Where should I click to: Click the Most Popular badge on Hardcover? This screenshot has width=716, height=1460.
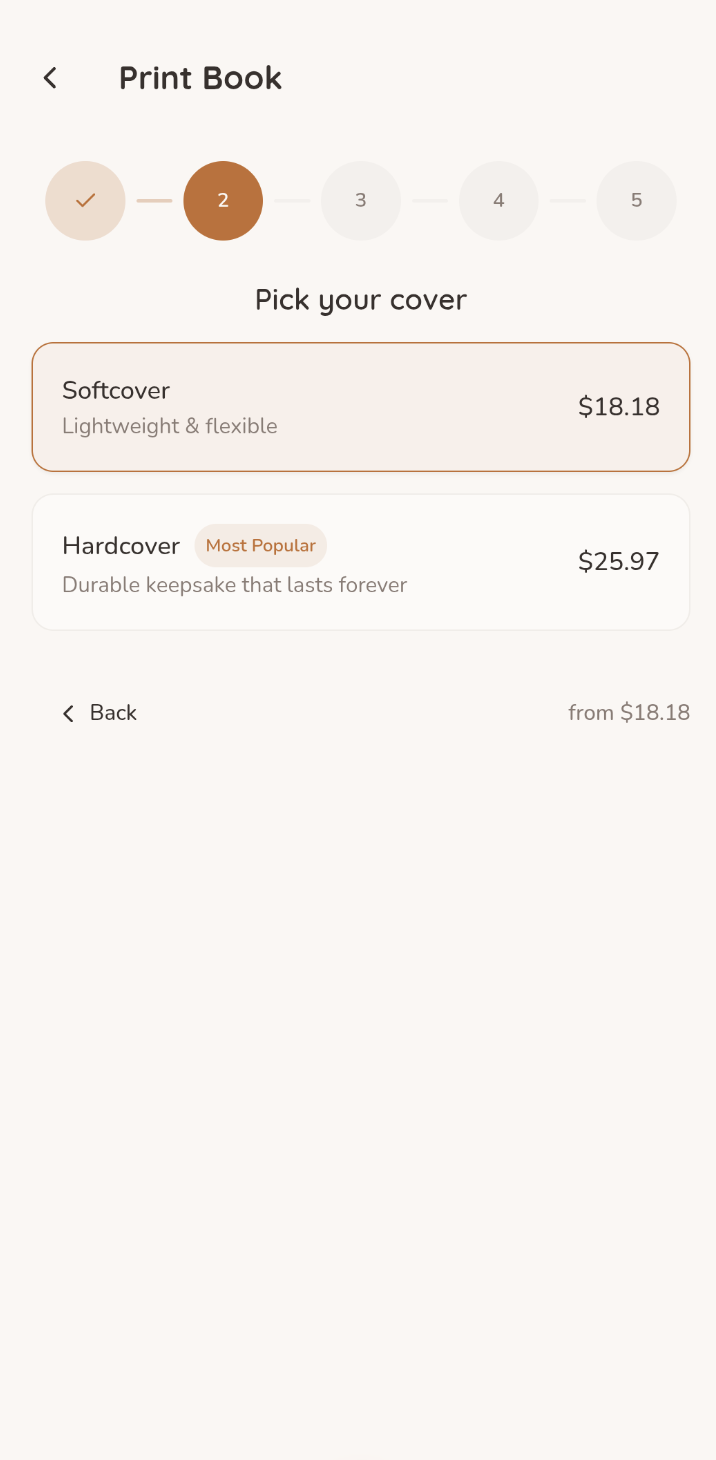[x=261, y=545]
